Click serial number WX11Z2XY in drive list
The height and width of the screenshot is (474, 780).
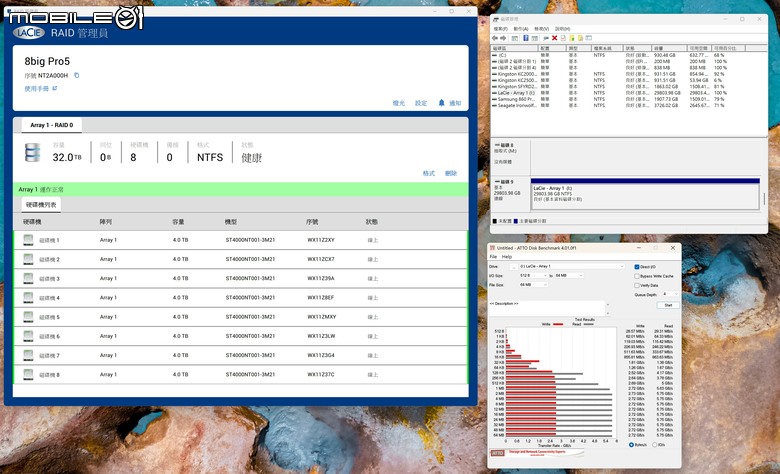[321, 240]
